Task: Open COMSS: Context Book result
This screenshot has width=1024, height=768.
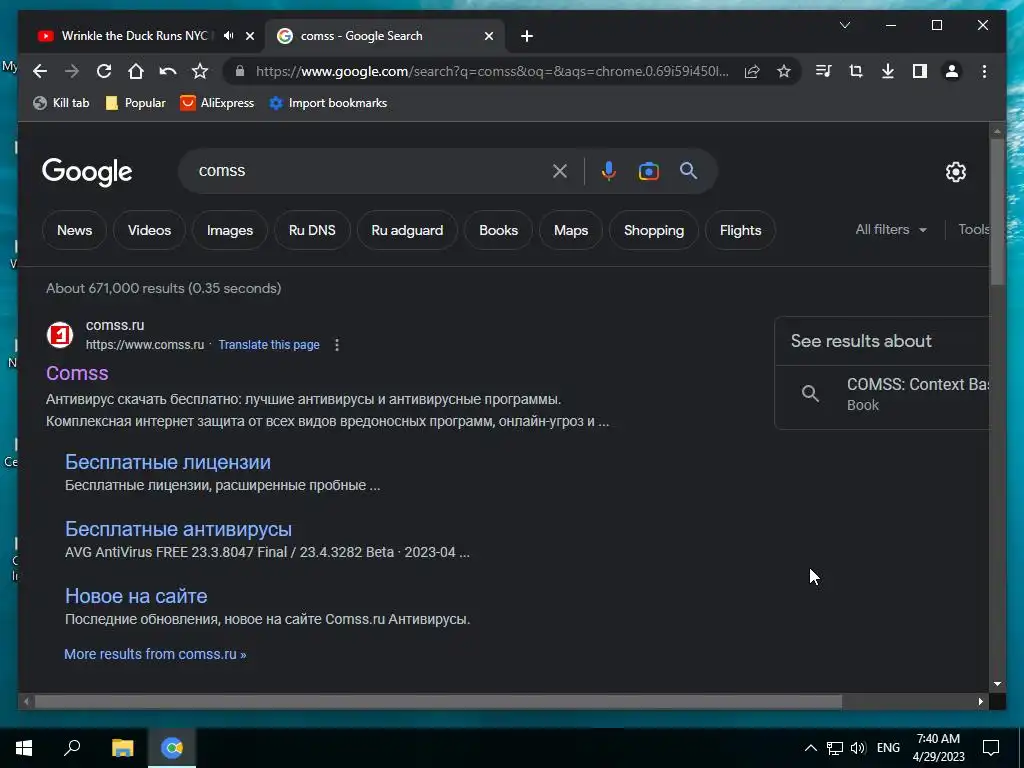Action: pos(885,394)
